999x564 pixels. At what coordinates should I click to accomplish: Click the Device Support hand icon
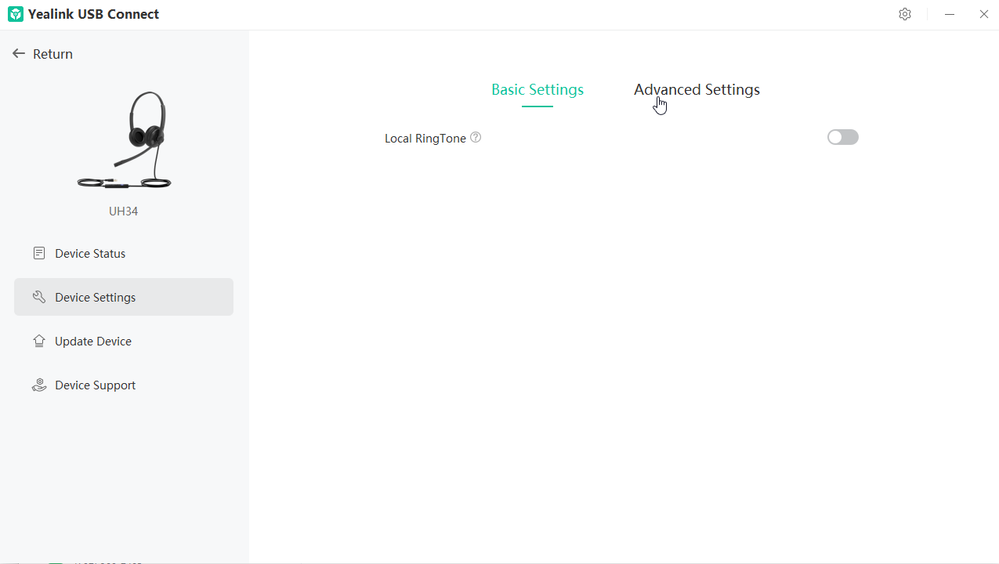pyautogui.click(x=39, y=385)
